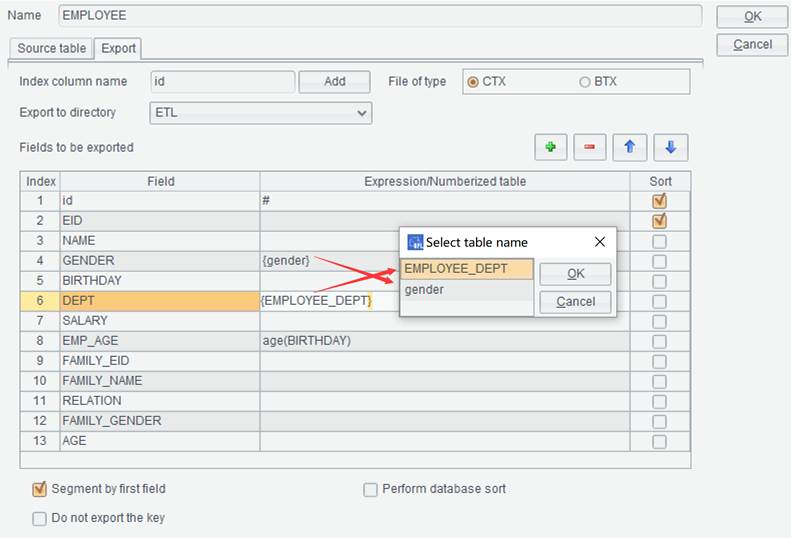Uncheck Segment by first field
This screenshot has width=791, height=538.
[39, 489]
